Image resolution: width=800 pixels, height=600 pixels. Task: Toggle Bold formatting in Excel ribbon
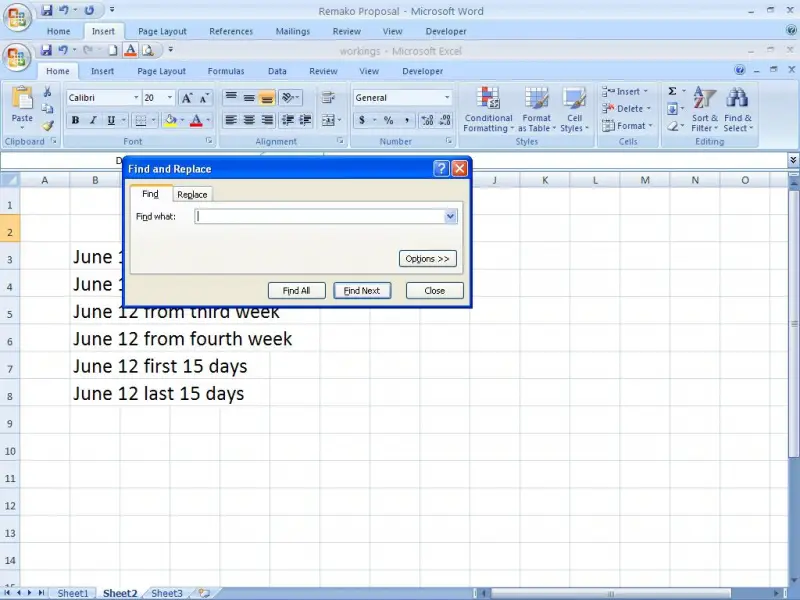[75, 121]
